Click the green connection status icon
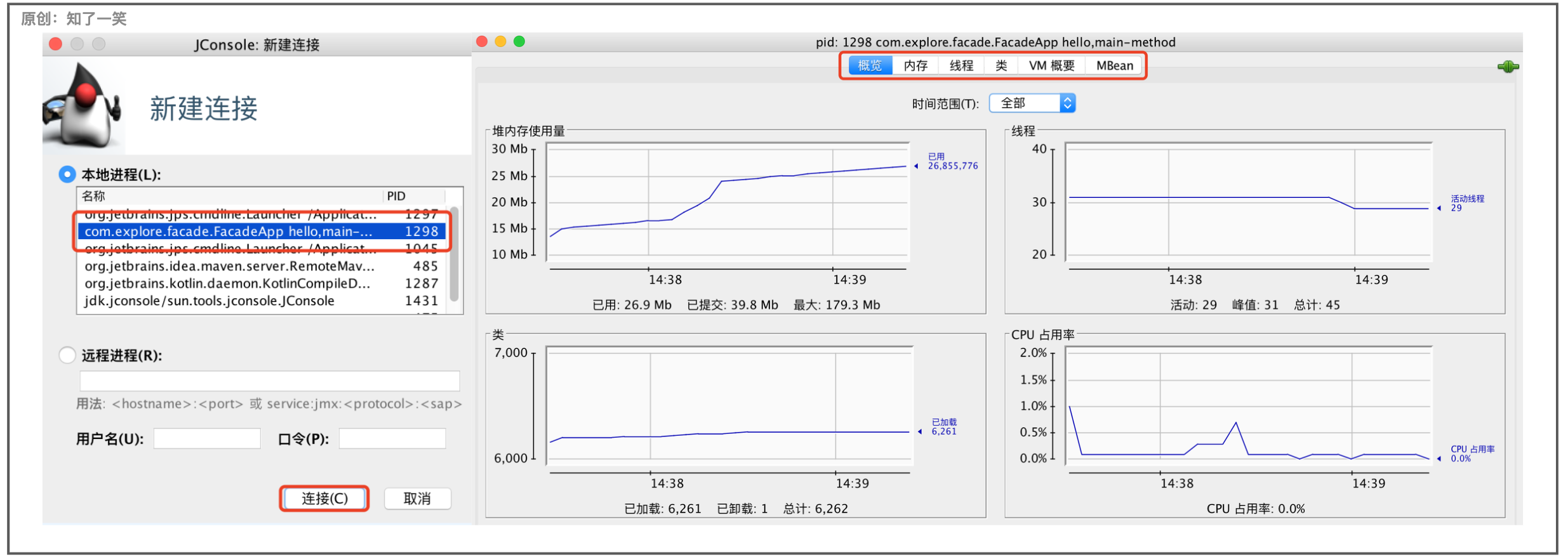The image size is (1568, 557). click(1508, 67)
